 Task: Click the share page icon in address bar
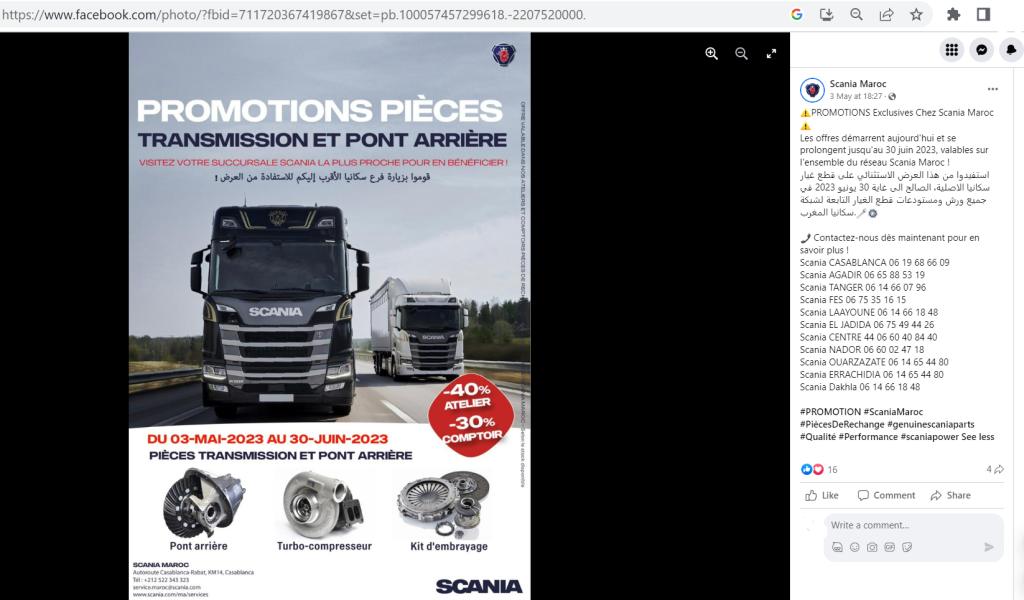tap(886, 14)
